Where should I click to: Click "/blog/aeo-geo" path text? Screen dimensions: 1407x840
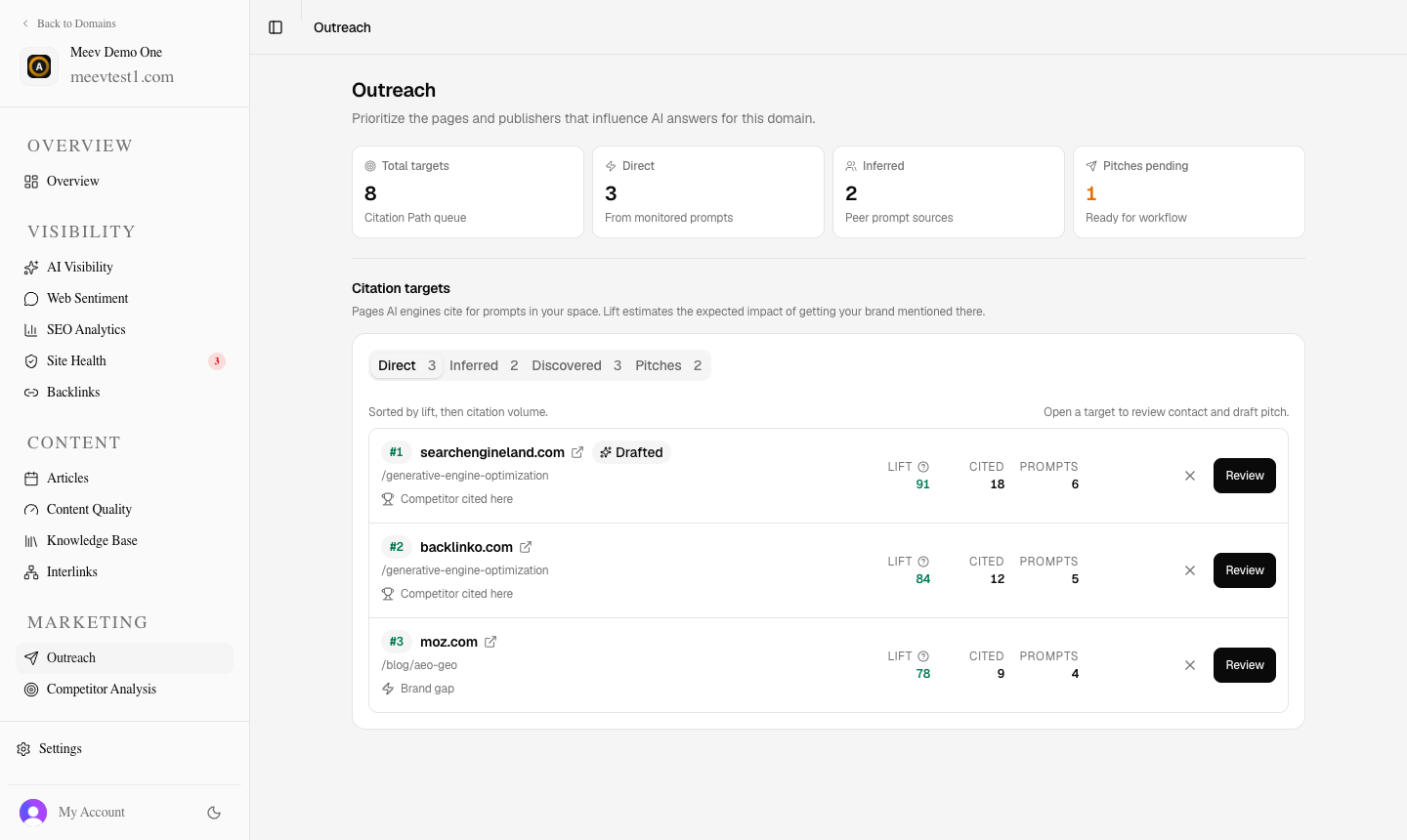[x=419, y=665]
